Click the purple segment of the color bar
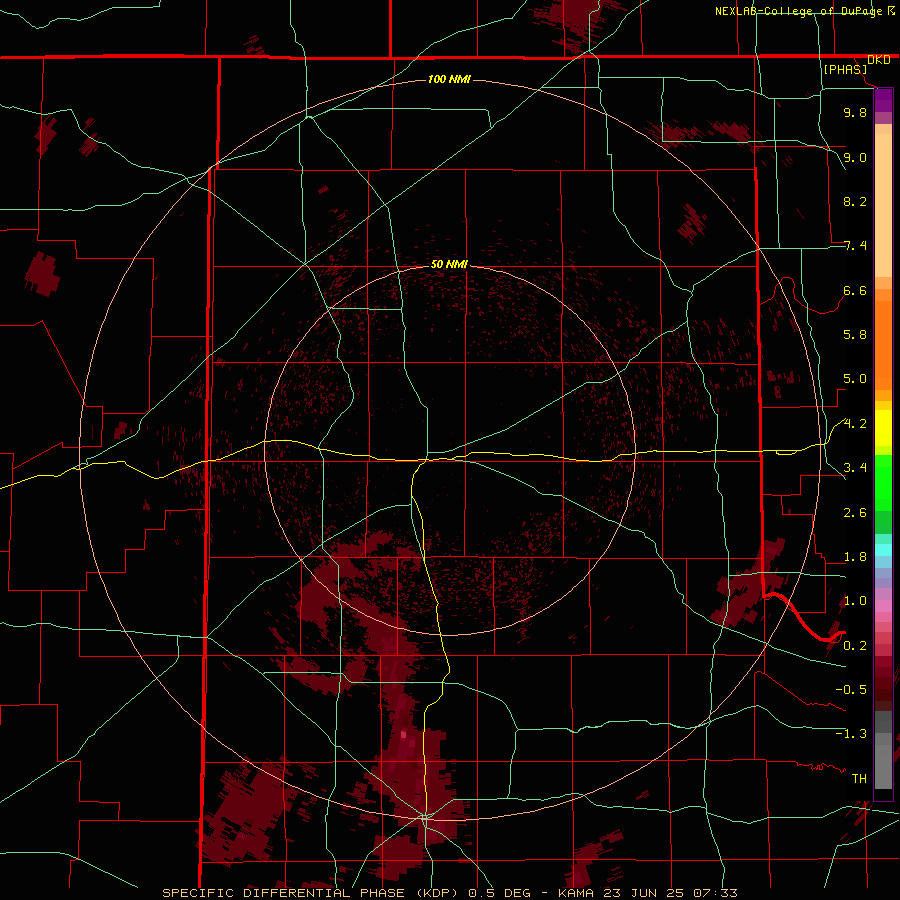 click(x=883, y=100)
